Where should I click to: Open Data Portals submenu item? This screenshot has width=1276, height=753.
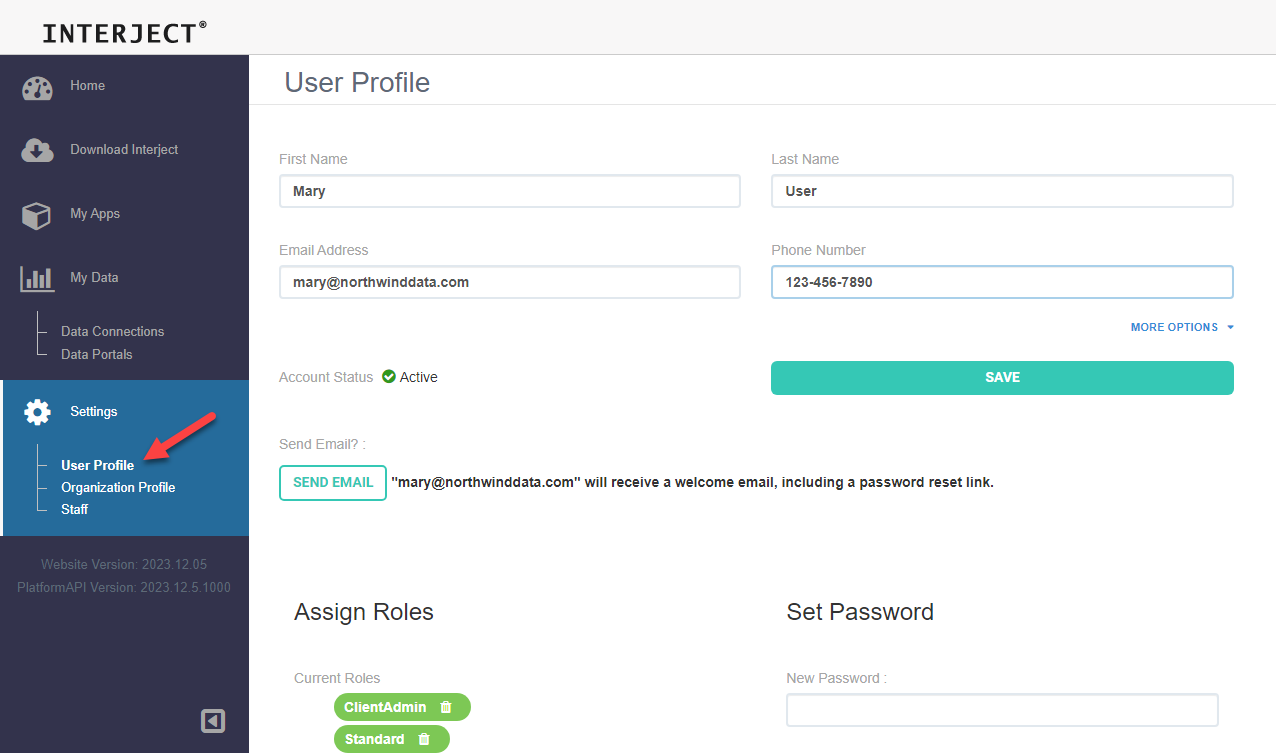(x=97, y=354)
